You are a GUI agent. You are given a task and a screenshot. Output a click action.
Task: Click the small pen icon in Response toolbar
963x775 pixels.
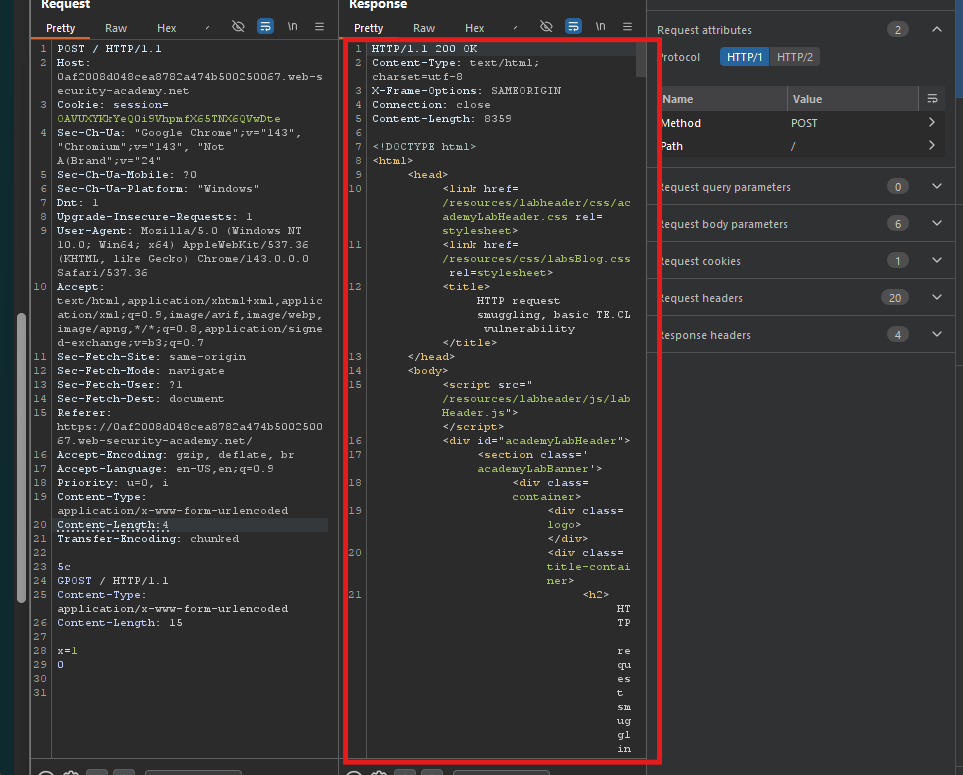tap(515, 28)
